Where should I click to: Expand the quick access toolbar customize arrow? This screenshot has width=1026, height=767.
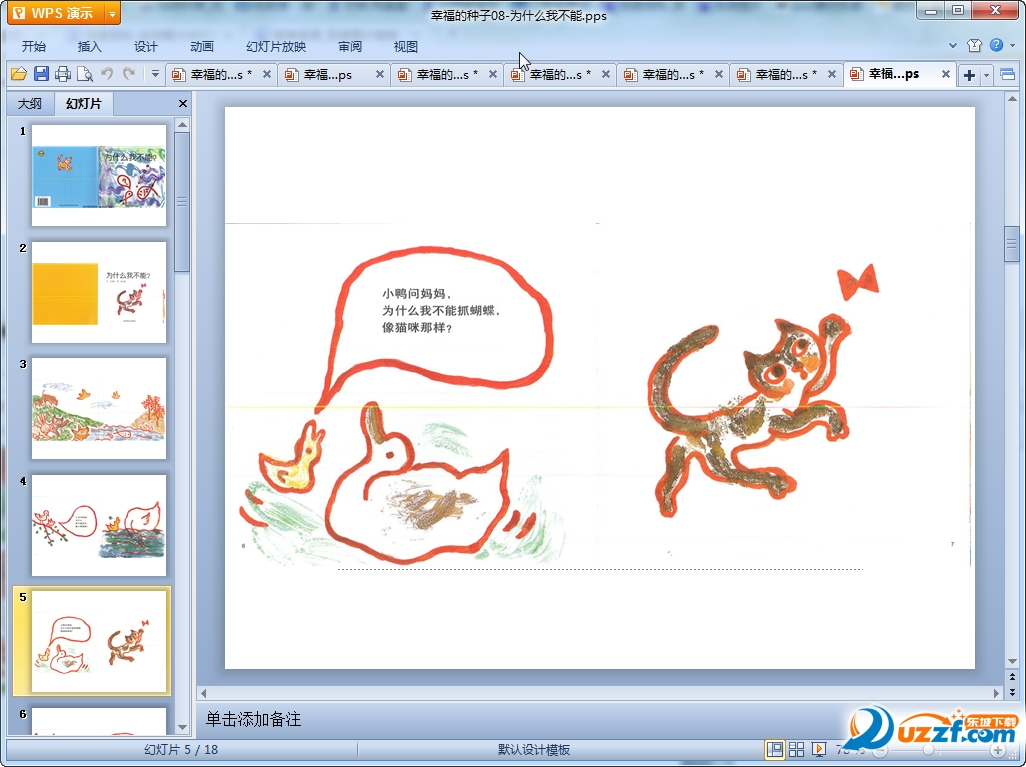tap(155, 74)
